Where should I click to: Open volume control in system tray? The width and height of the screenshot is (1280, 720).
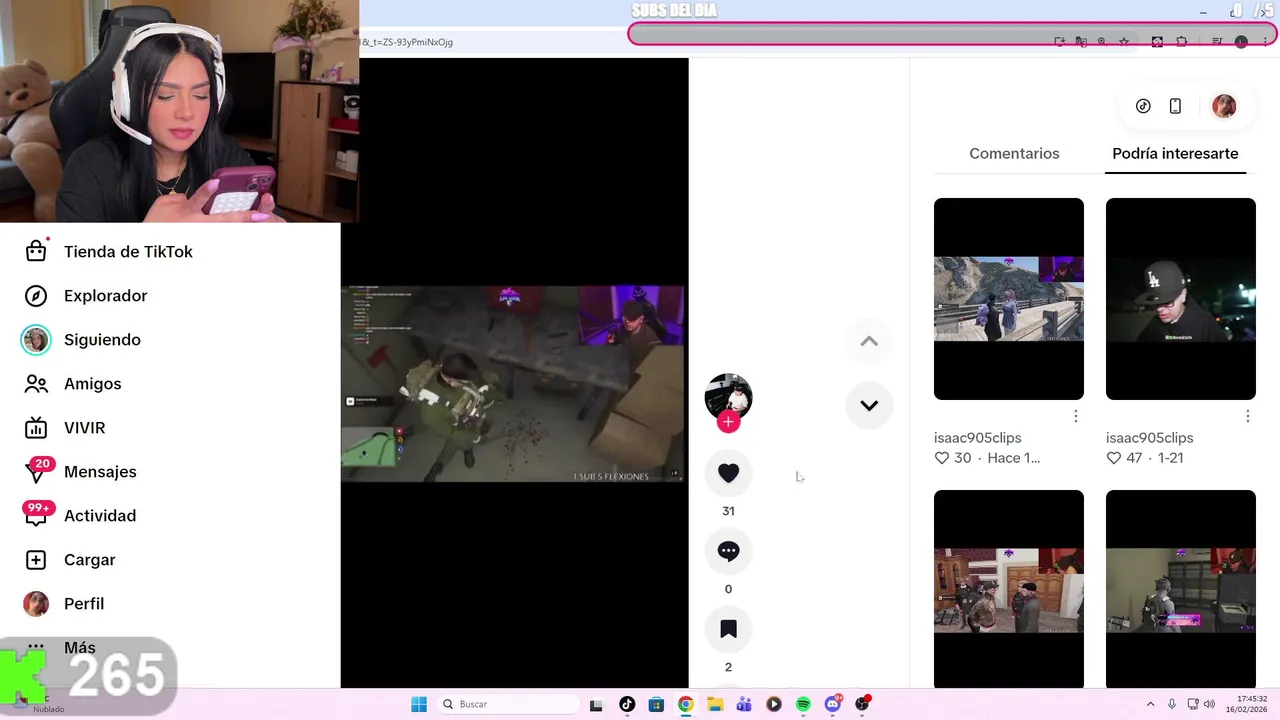[1209, 704]
